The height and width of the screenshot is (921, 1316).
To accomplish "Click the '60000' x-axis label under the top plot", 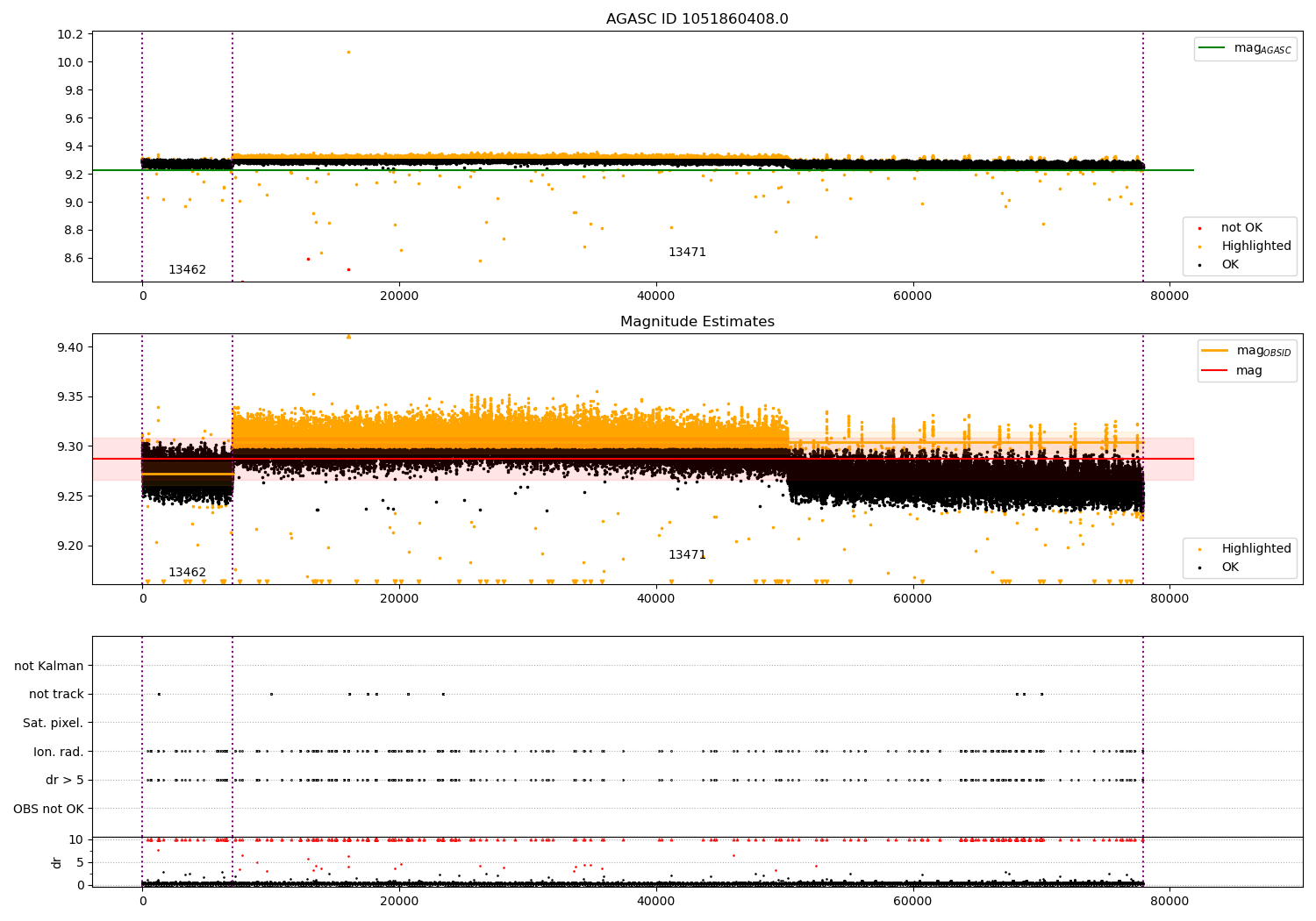I will tap(912, 296).
